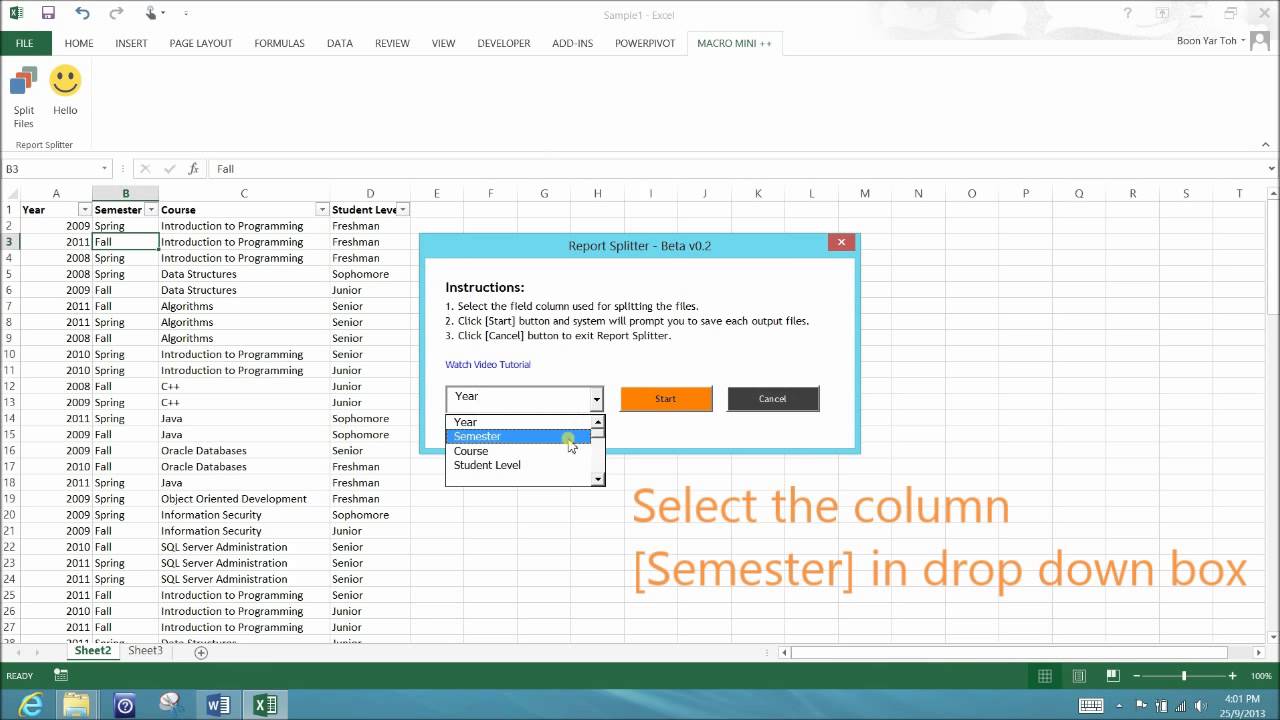Click the clock showing 4:01 PM

(1240, 698)
